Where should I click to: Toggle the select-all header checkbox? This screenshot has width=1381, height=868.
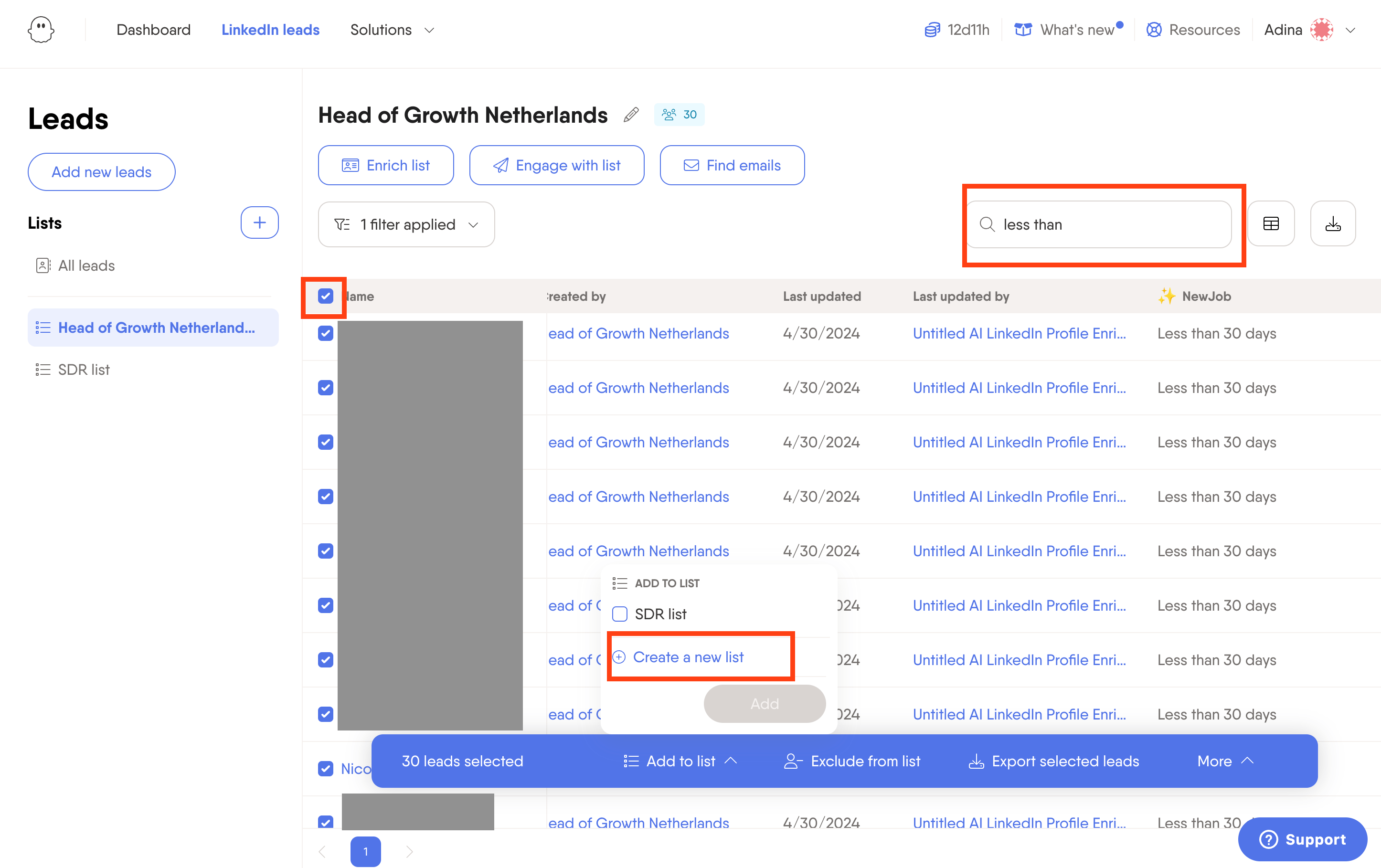(325, 296)
